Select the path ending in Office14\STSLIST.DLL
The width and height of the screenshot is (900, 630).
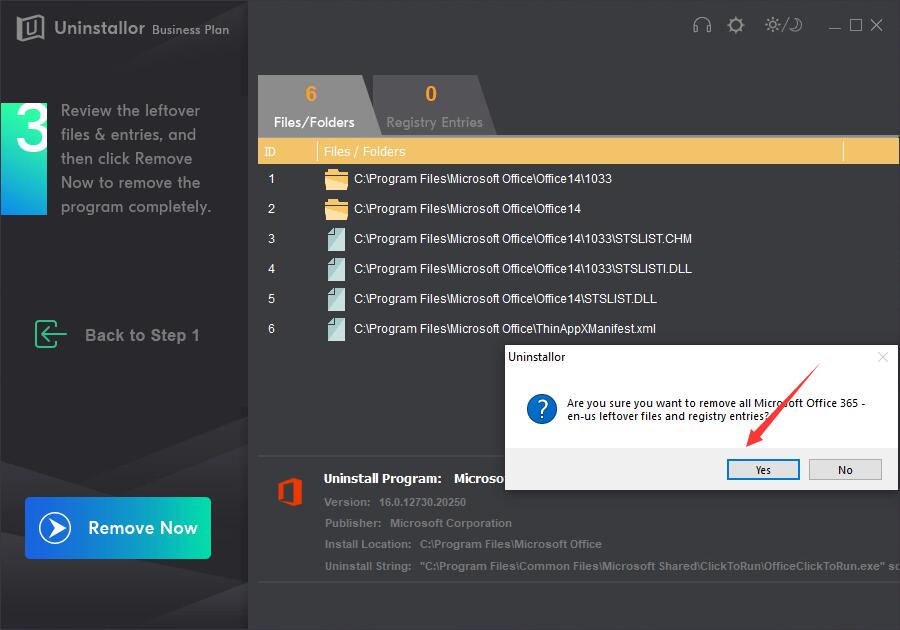[505, 298]
